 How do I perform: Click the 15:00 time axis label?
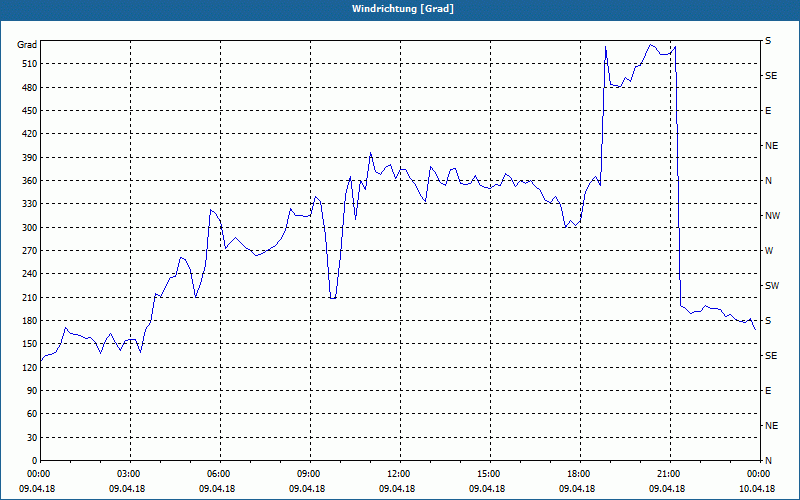[490, 474]
